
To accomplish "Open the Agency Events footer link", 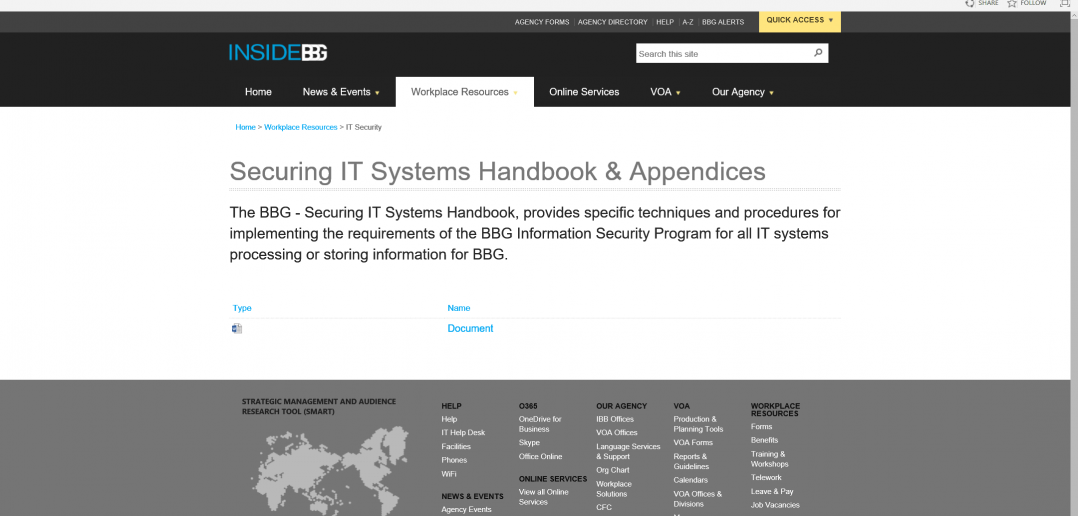I will [466, 509].
